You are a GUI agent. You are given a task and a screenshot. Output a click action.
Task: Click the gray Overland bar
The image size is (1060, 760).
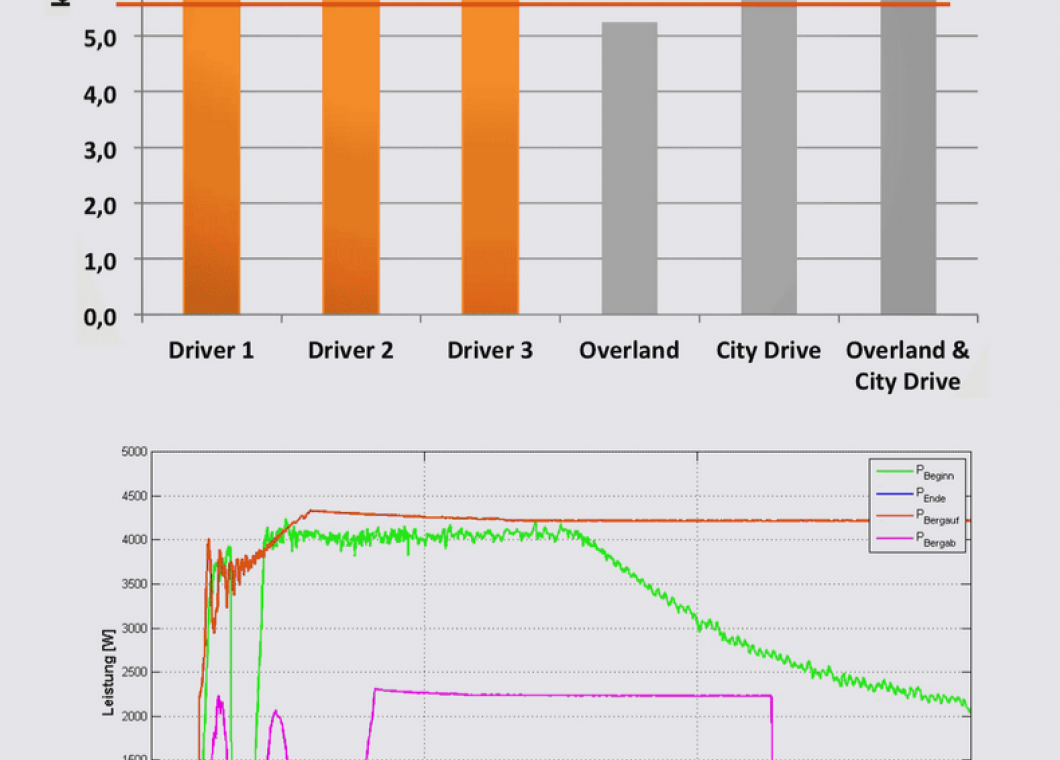pyautogui.click(x=629, y=168)
